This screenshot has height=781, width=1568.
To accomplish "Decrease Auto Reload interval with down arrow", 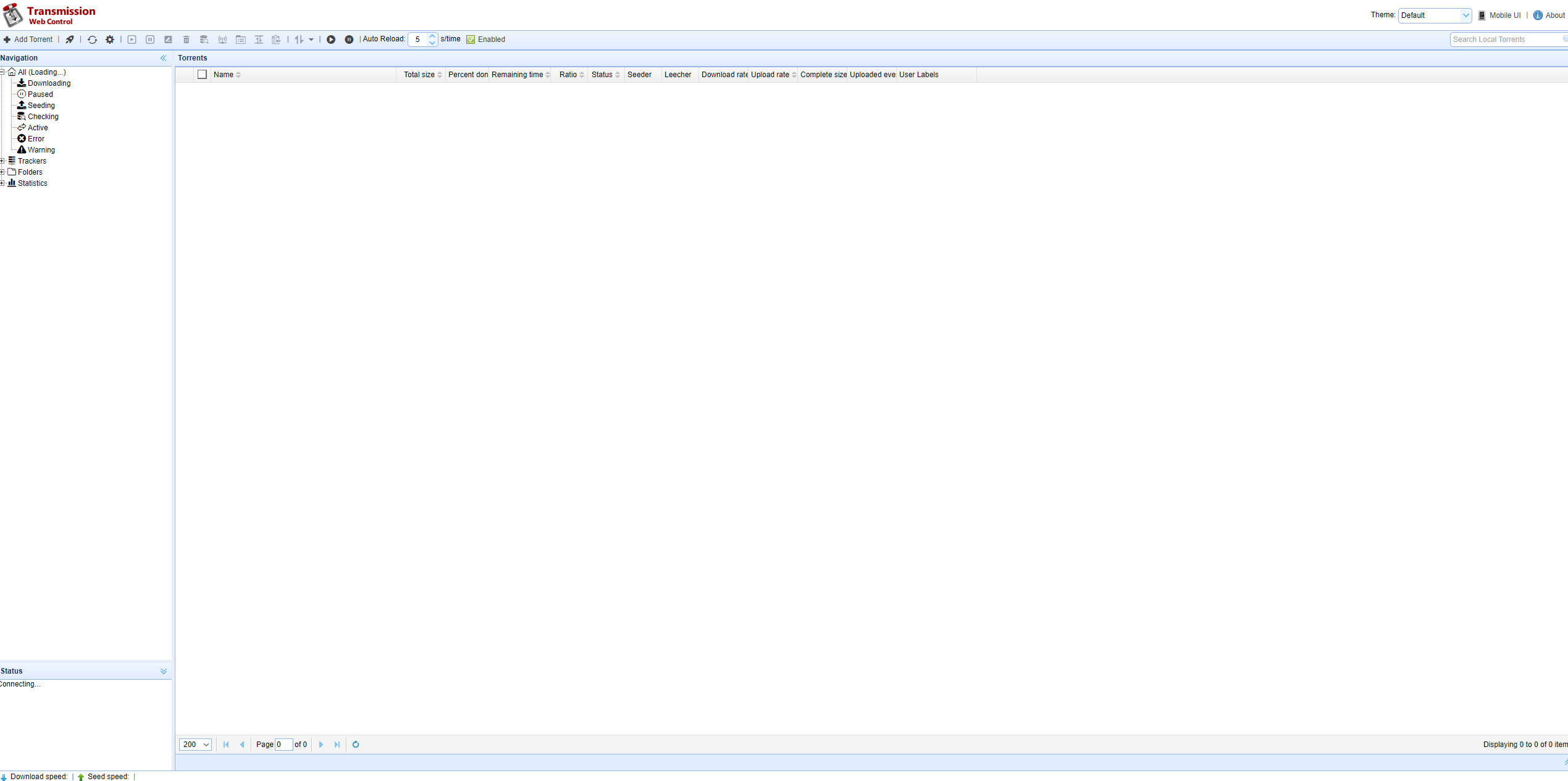I will tap(432, 43).
